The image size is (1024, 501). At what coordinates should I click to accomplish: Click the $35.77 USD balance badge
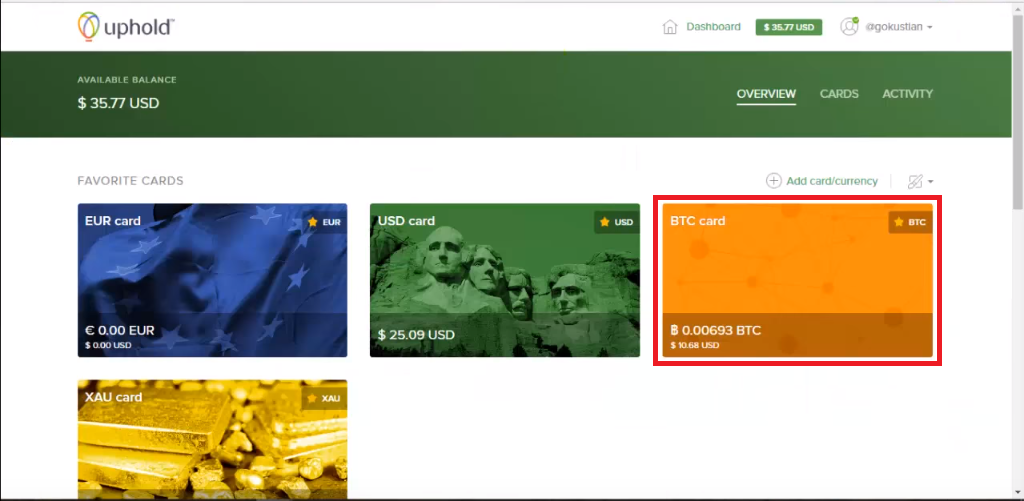click(788, 27)
